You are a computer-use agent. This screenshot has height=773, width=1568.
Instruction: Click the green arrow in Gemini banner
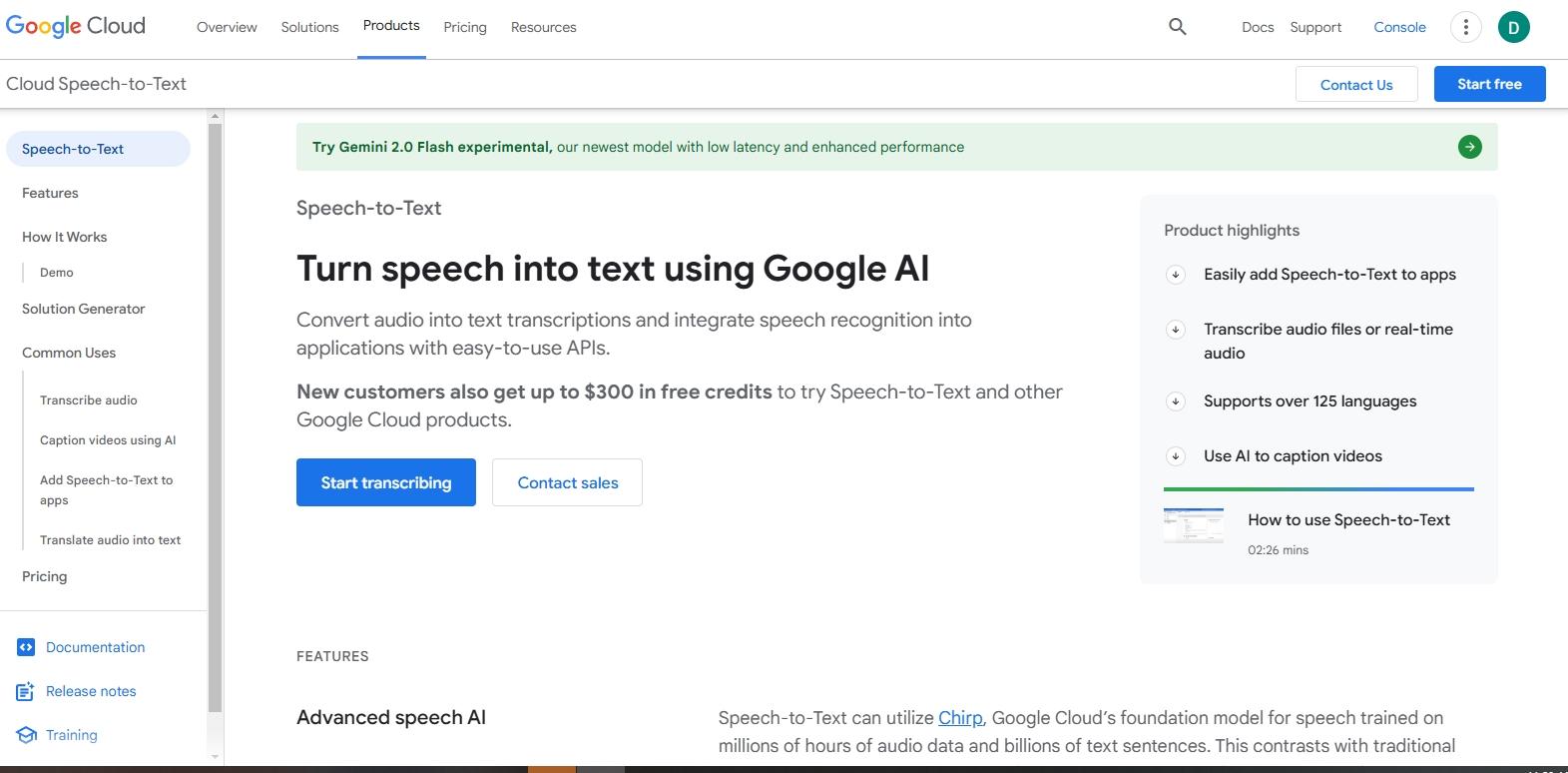pyautogui.click(x=1469, y=147)
